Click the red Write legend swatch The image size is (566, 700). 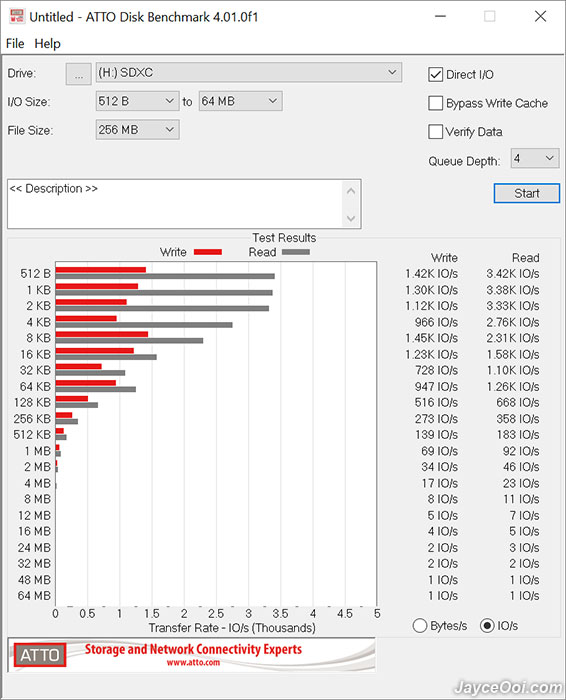click(208, 252)
